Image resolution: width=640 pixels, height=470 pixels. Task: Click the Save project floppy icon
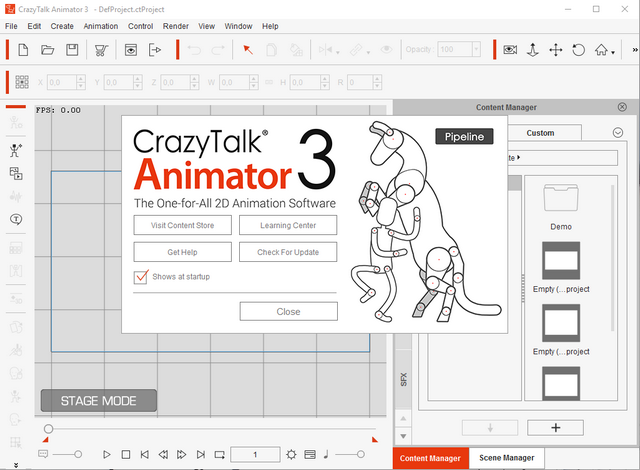coord(72,49)
